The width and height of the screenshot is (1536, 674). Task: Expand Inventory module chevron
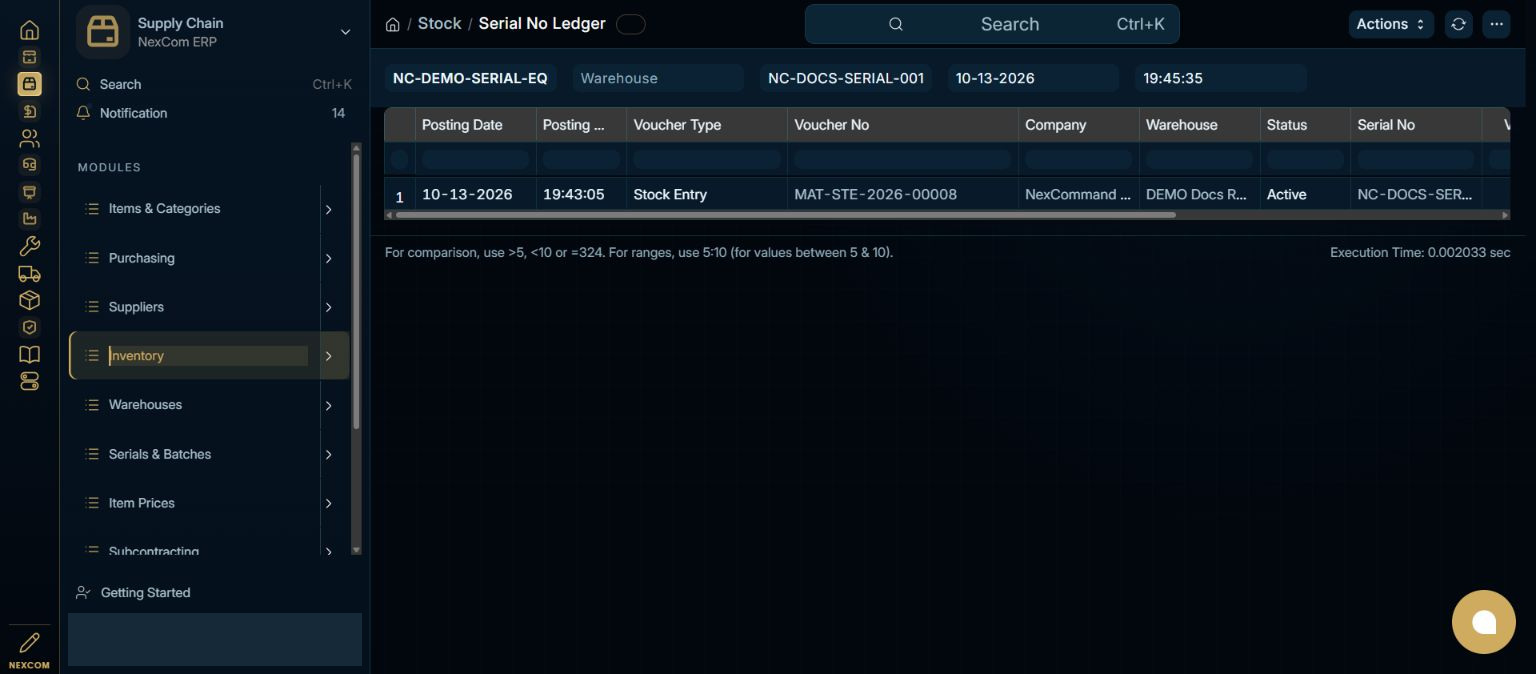click(329, 356)
